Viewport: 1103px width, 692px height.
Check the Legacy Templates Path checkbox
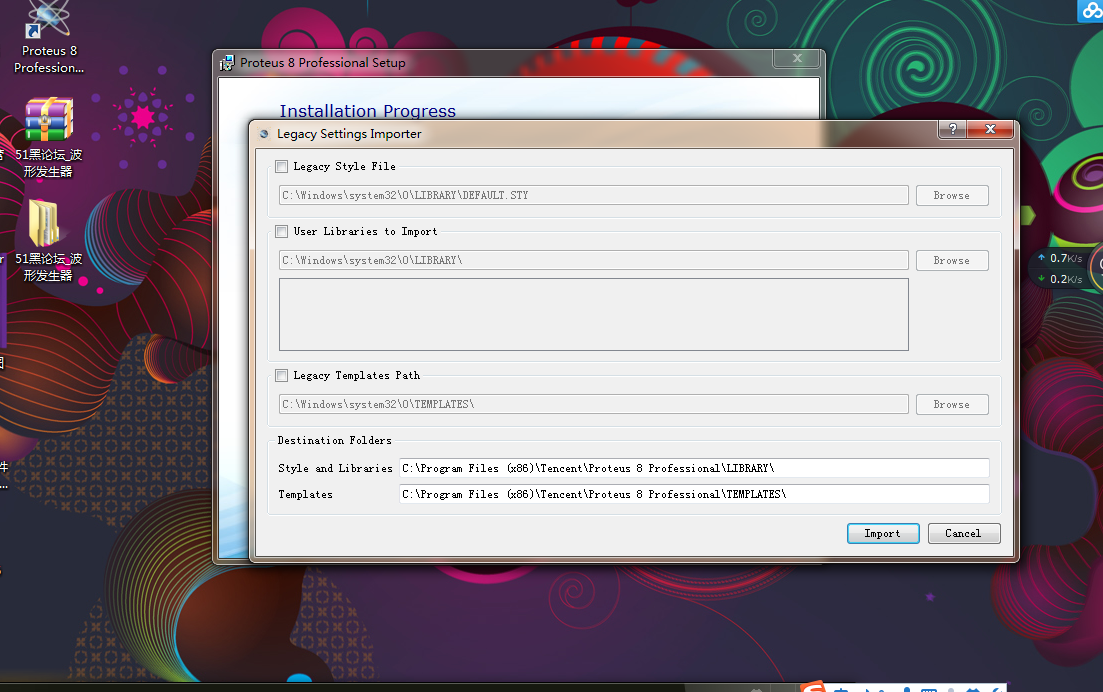[x=281, y=376]
